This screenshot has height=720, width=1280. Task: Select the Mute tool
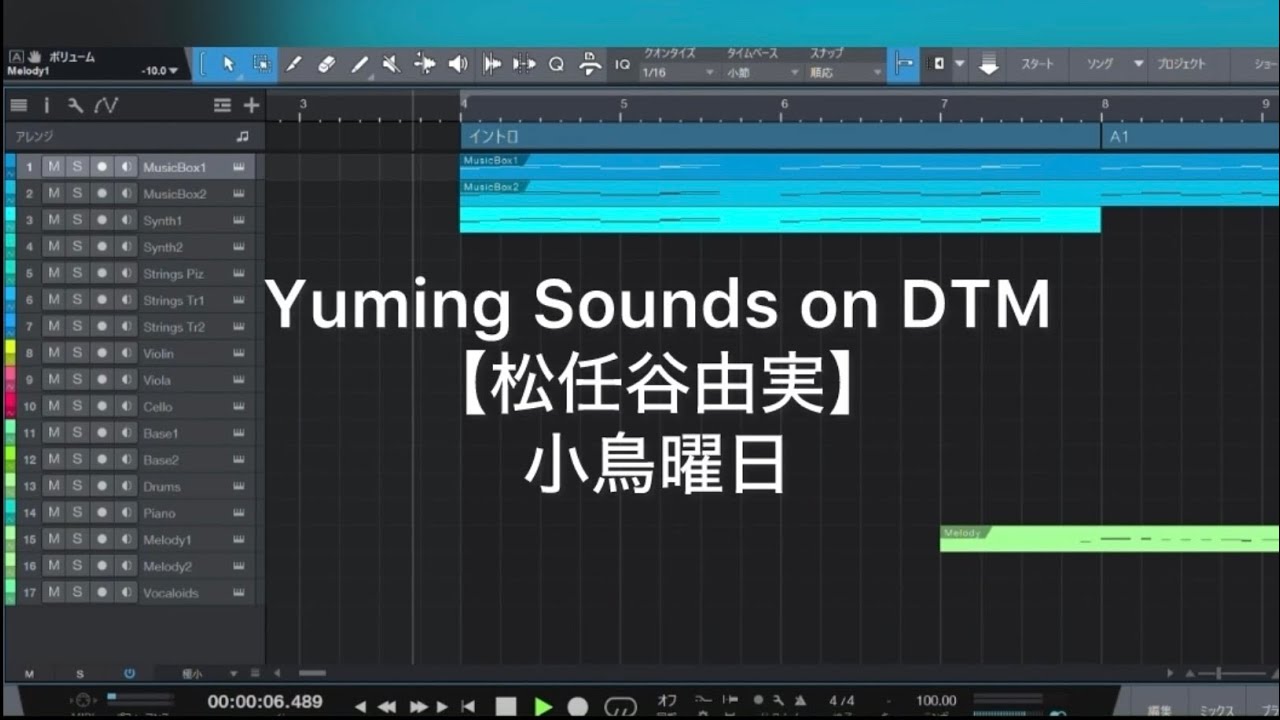pos(392,64)
